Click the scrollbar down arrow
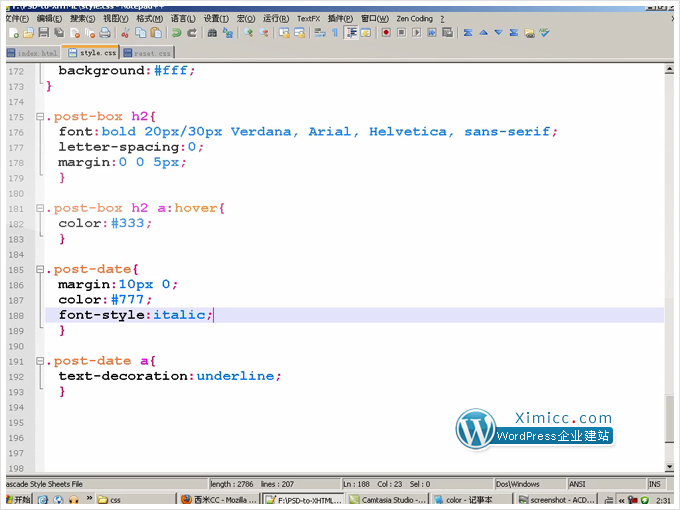The image size is (680, 510). [669, 467]
